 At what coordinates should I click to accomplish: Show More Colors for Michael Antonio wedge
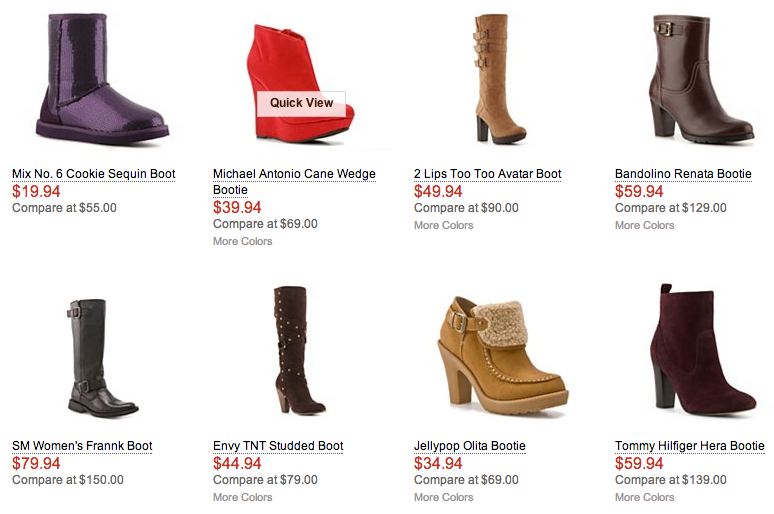pos(243,241)
